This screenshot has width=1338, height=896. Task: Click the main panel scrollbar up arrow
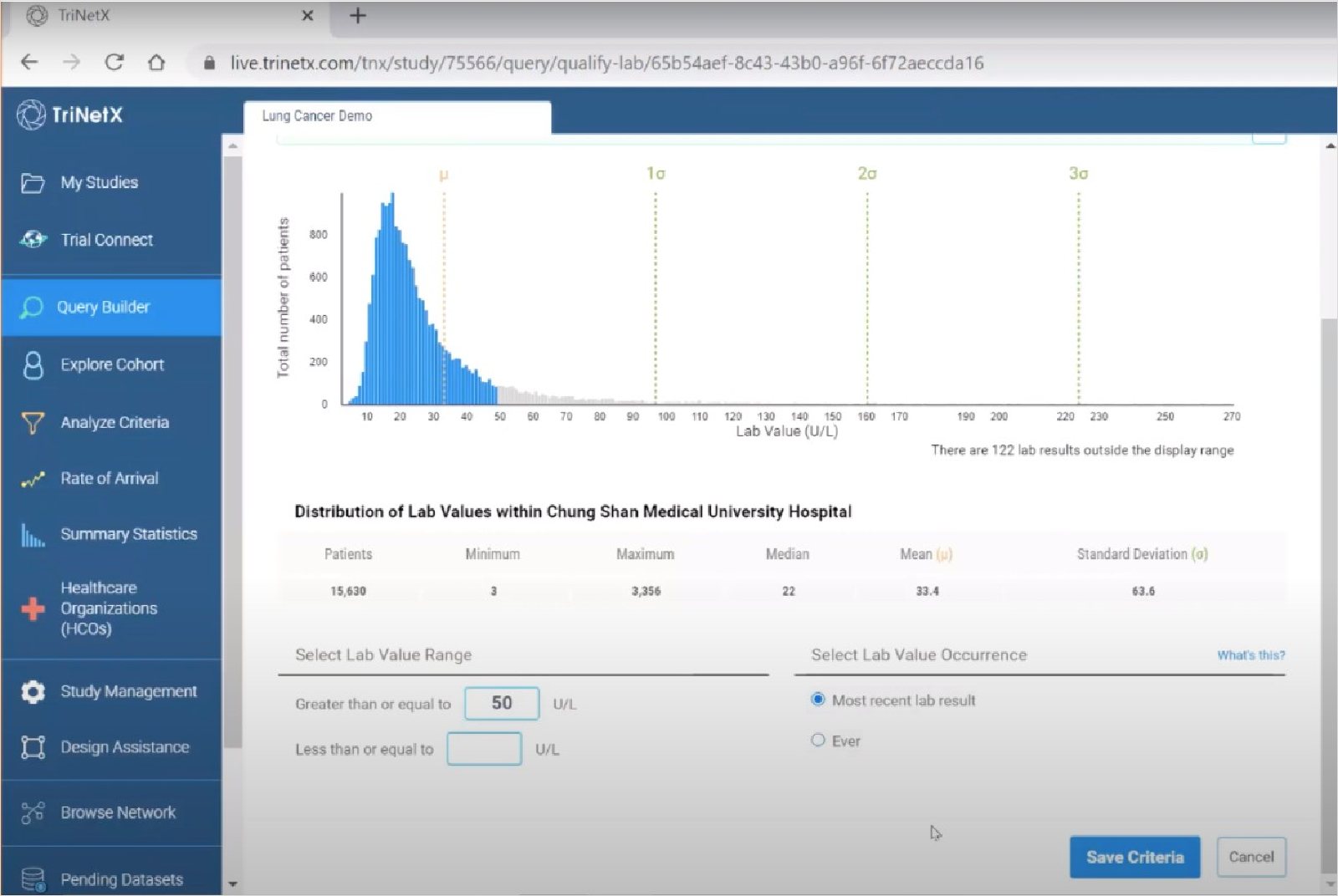point(1330,146)
